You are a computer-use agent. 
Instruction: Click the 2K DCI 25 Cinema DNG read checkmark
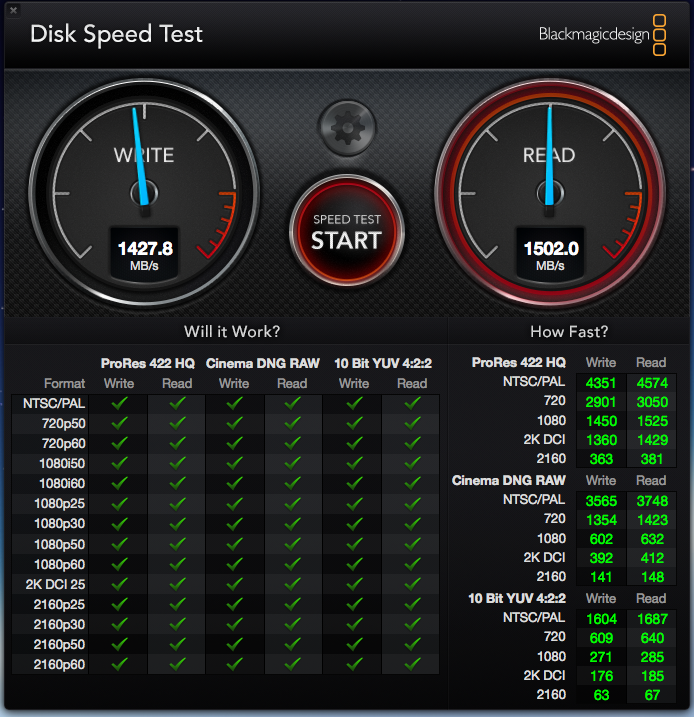(293, 584)
